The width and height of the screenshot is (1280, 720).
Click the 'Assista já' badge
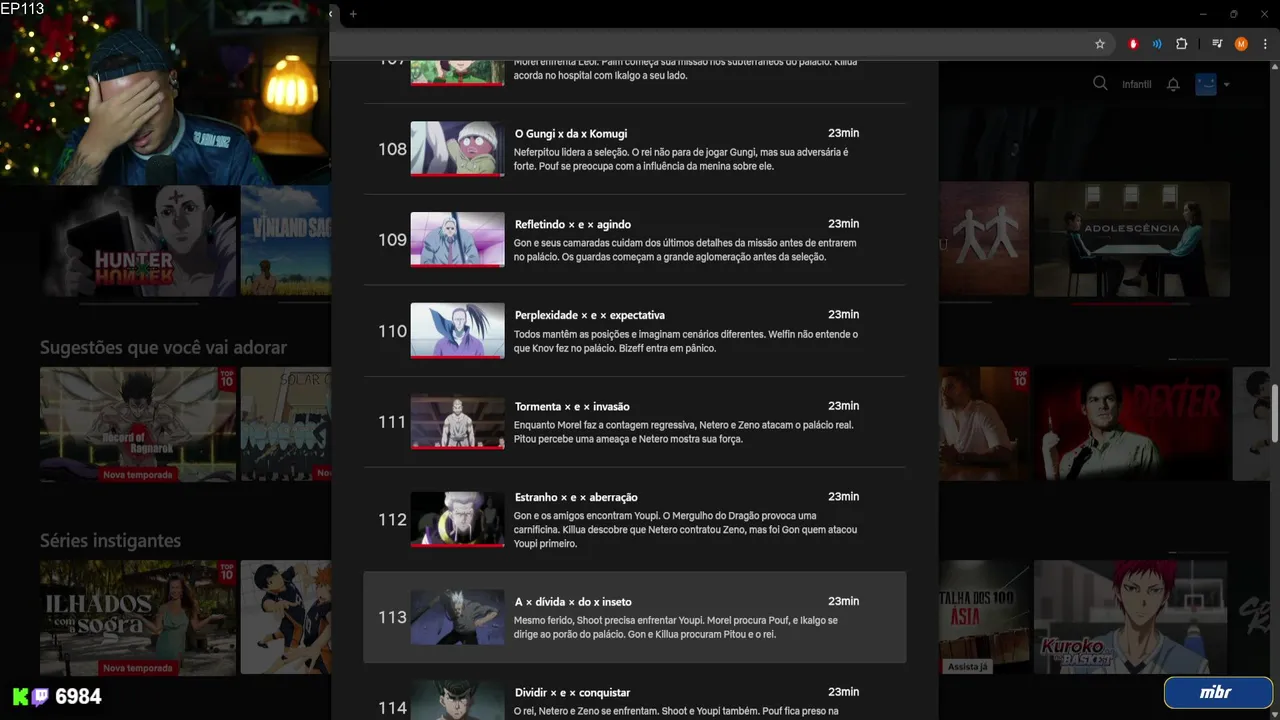(x=969, y=667)
